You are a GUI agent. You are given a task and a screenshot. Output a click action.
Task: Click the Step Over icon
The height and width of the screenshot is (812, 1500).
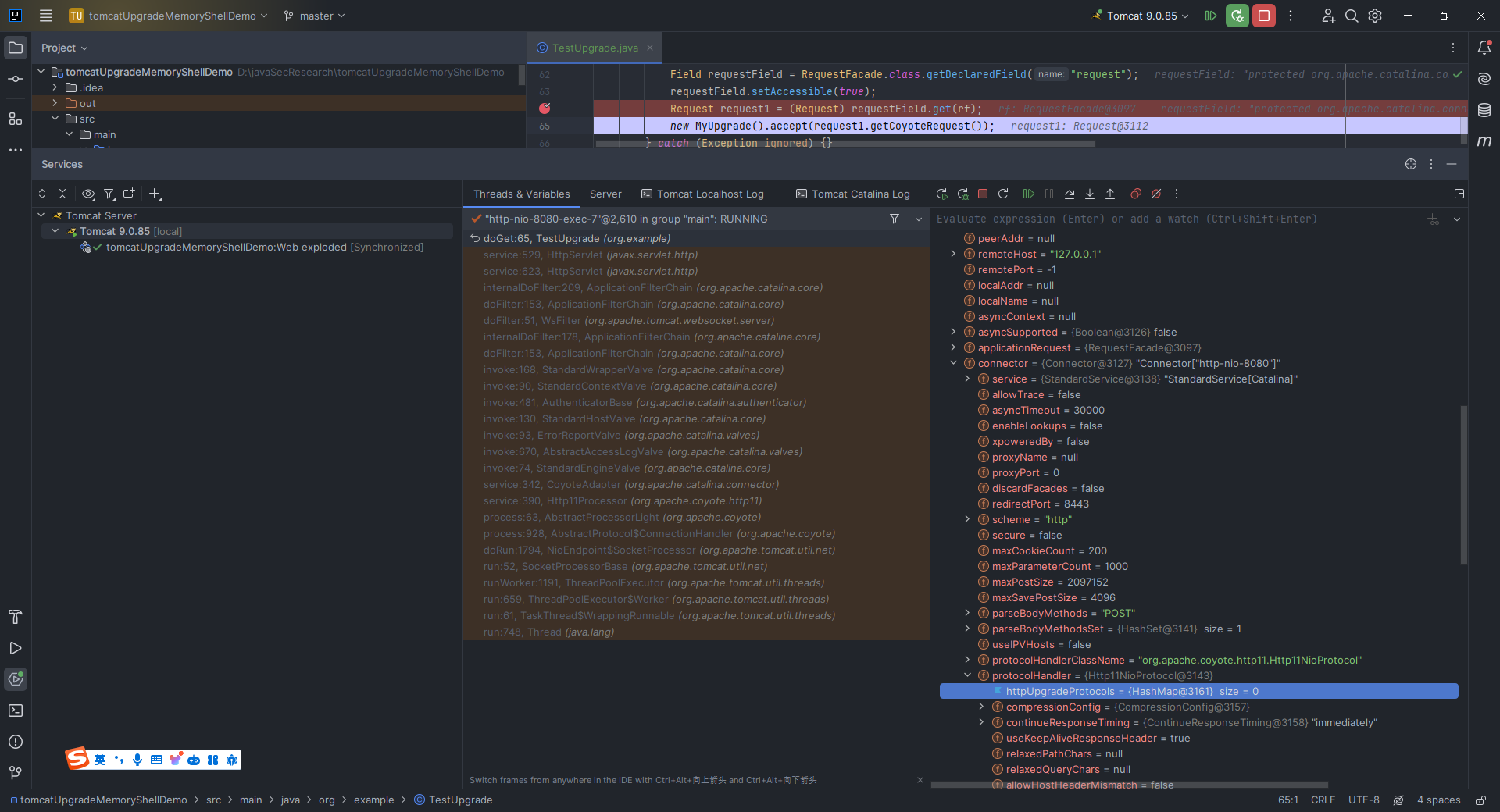pos(1070,194)
